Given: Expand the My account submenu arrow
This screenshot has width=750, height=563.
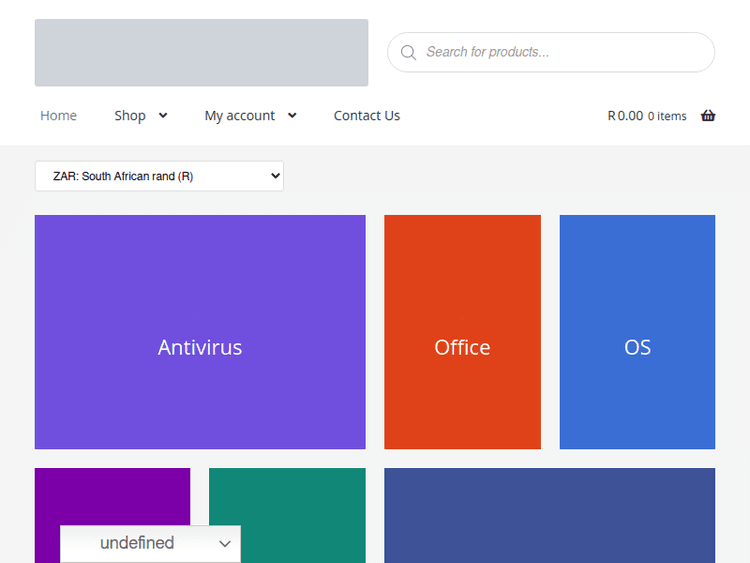Looking at the screenshot, I should 292,116.
